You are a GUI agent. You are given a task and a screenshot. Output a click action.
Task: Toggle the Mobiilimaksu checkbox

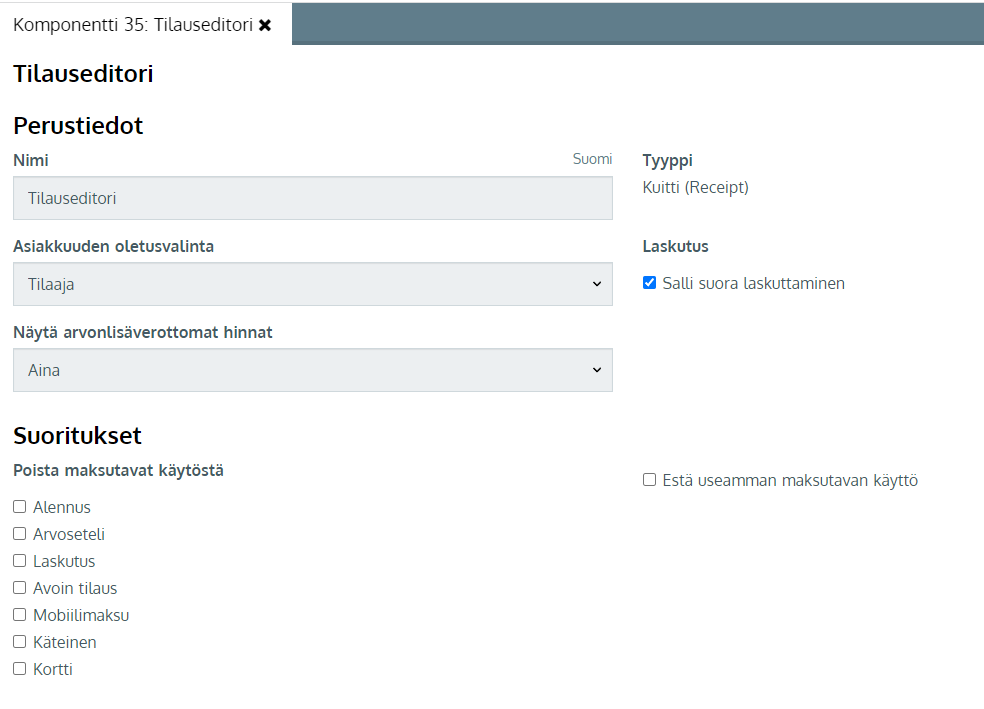(x=20, y=614)
